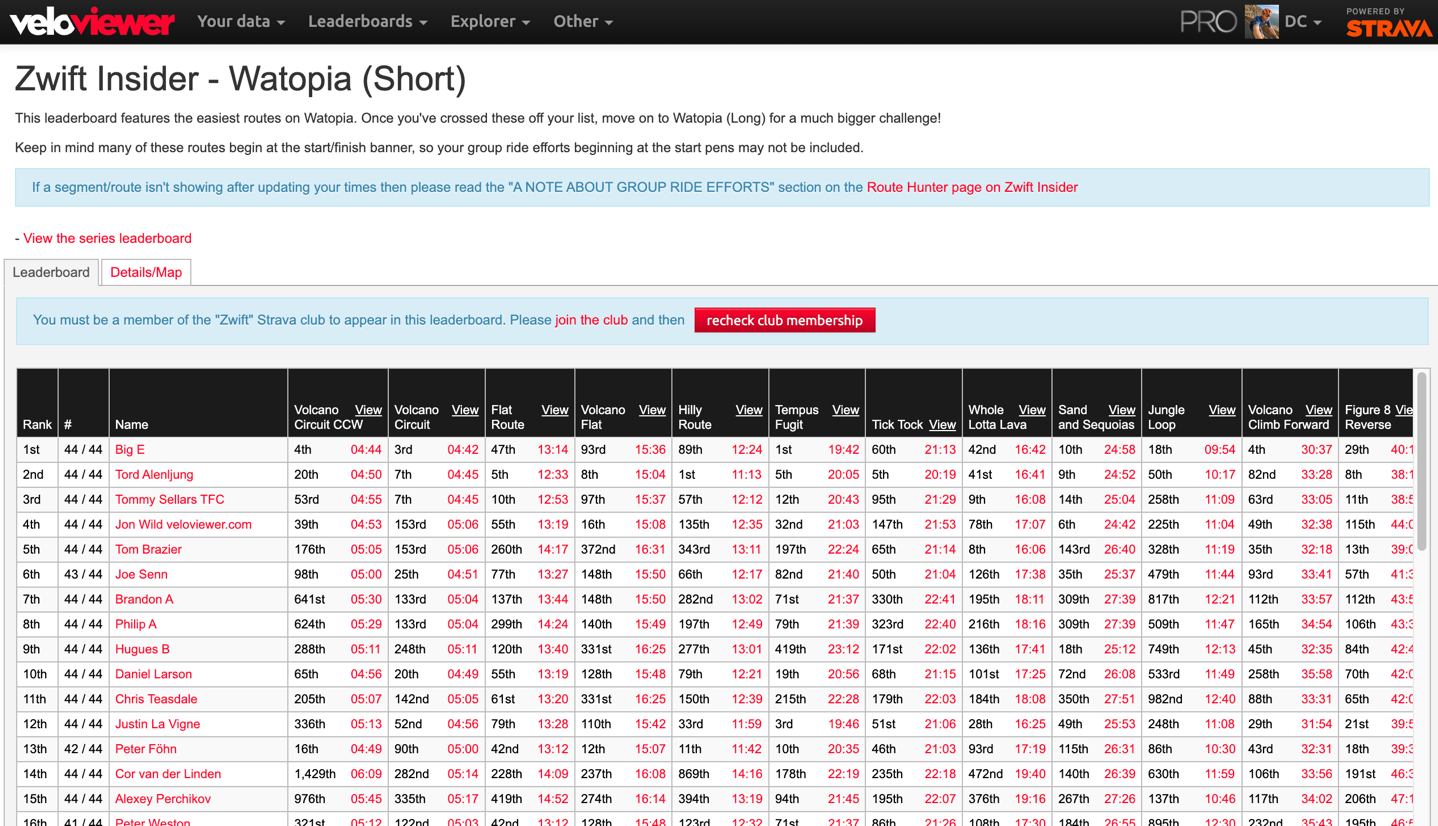This screenshot has width=1438, height=826.
Task: Click the leaderboard vertical scrollbar
Action: click(x=1421, y=460)
